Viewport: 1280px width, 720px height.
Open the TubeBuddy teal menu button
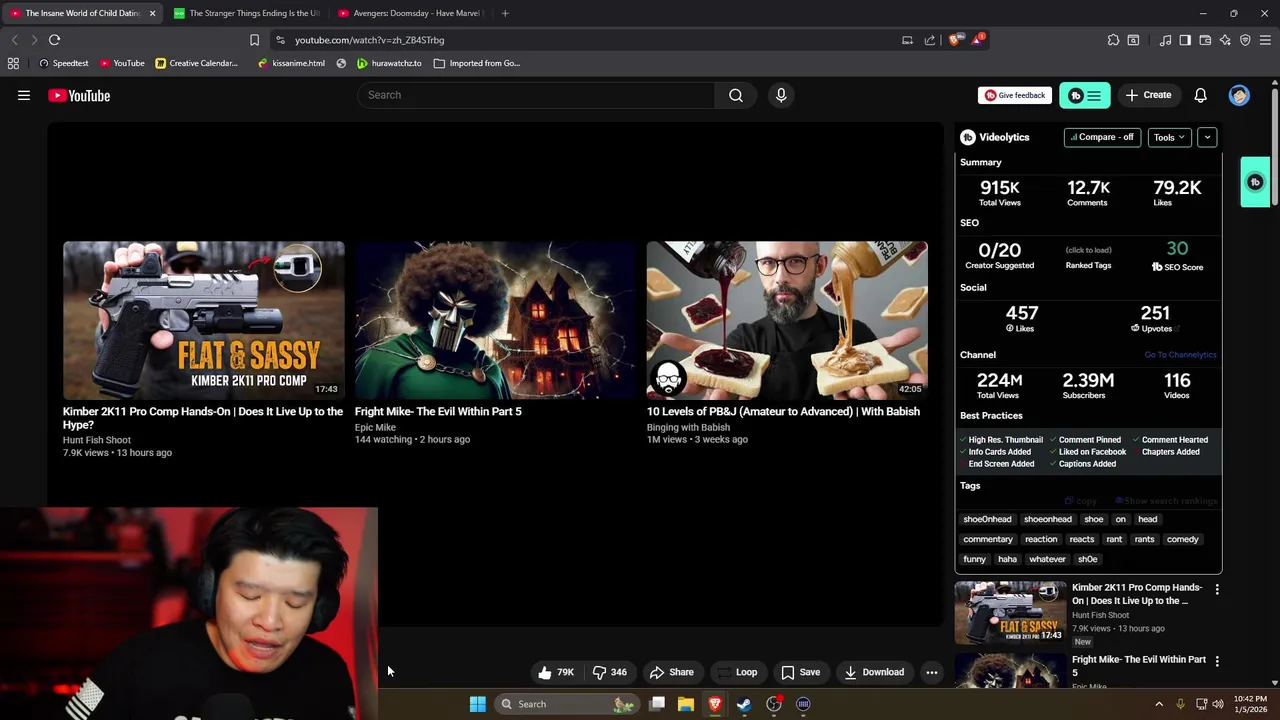(x=1085, y=95)
